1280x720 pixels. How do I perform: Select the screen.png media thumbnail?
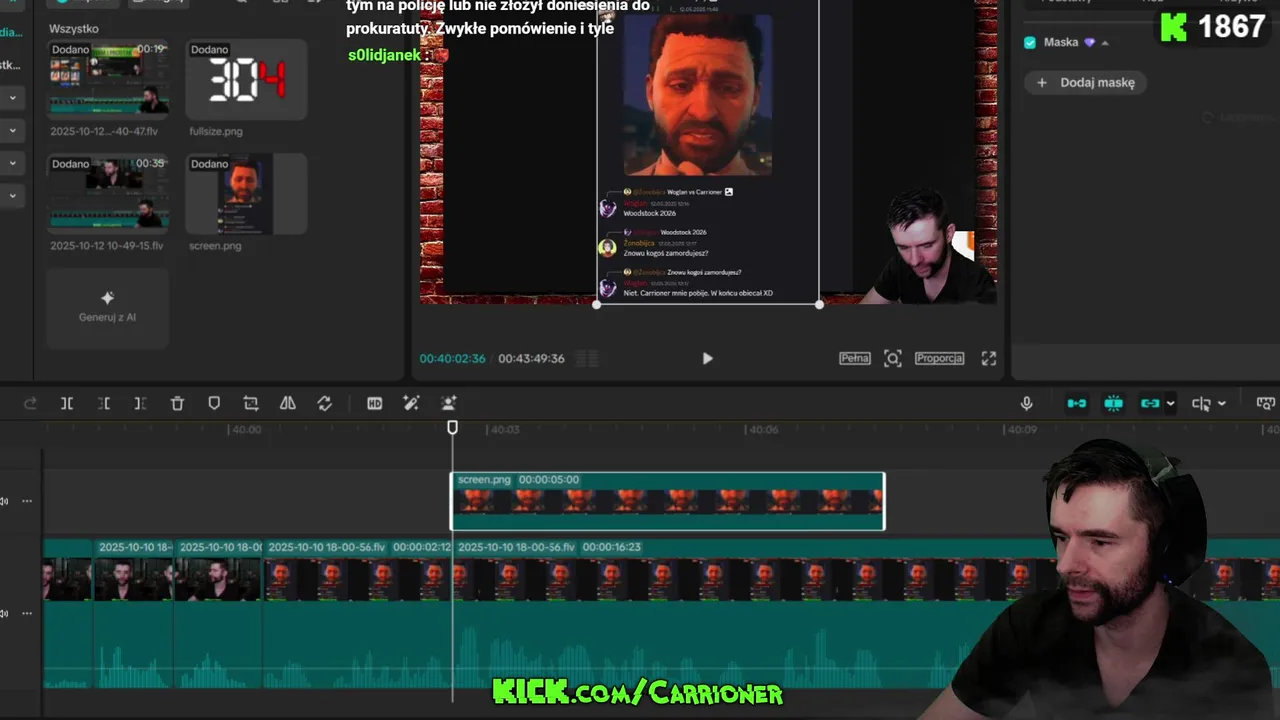coord(246,193)
